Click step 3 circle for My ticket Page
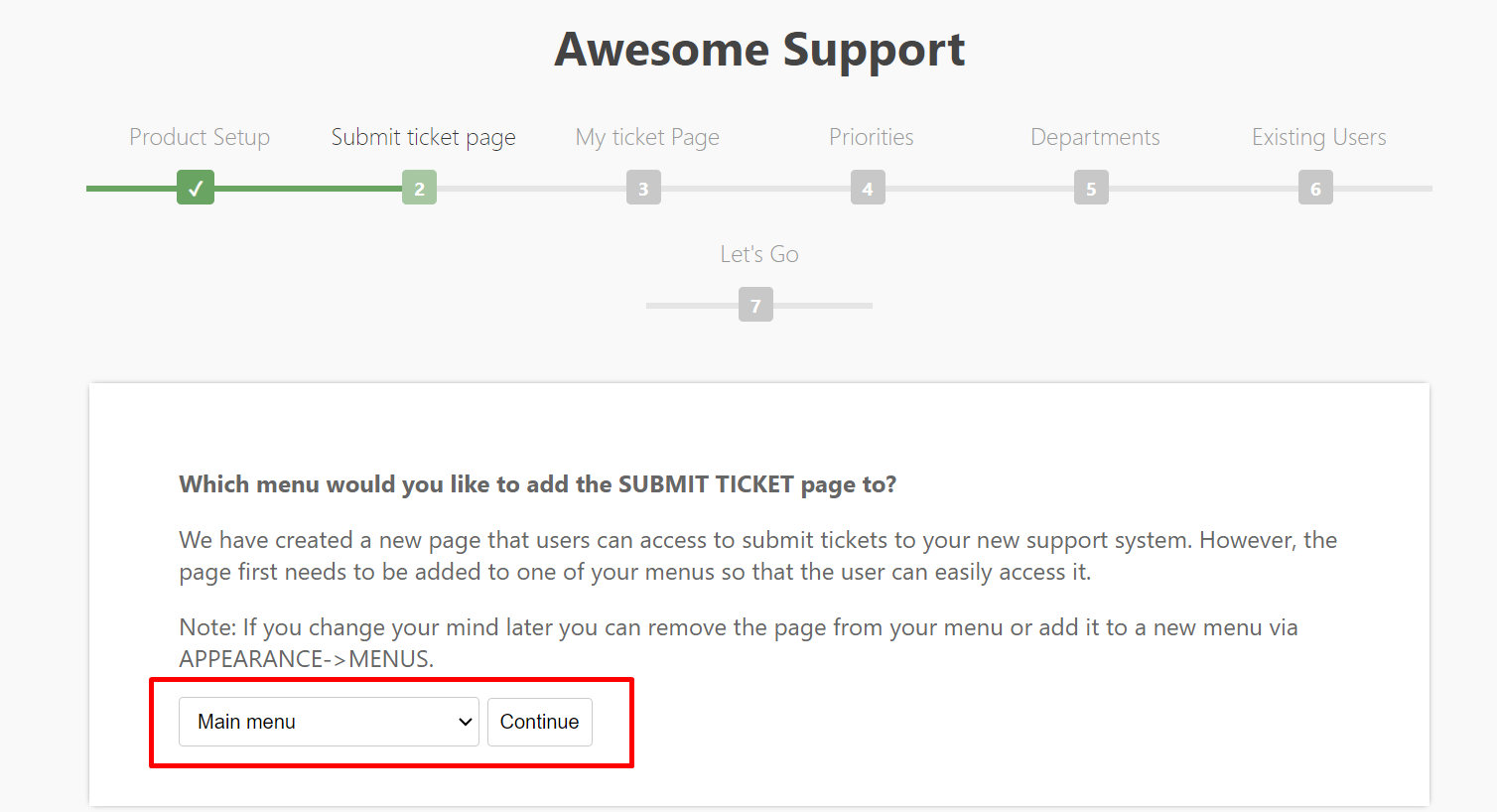The width and height of the screenshot is (1497, 812). click(x=643, y=187)
